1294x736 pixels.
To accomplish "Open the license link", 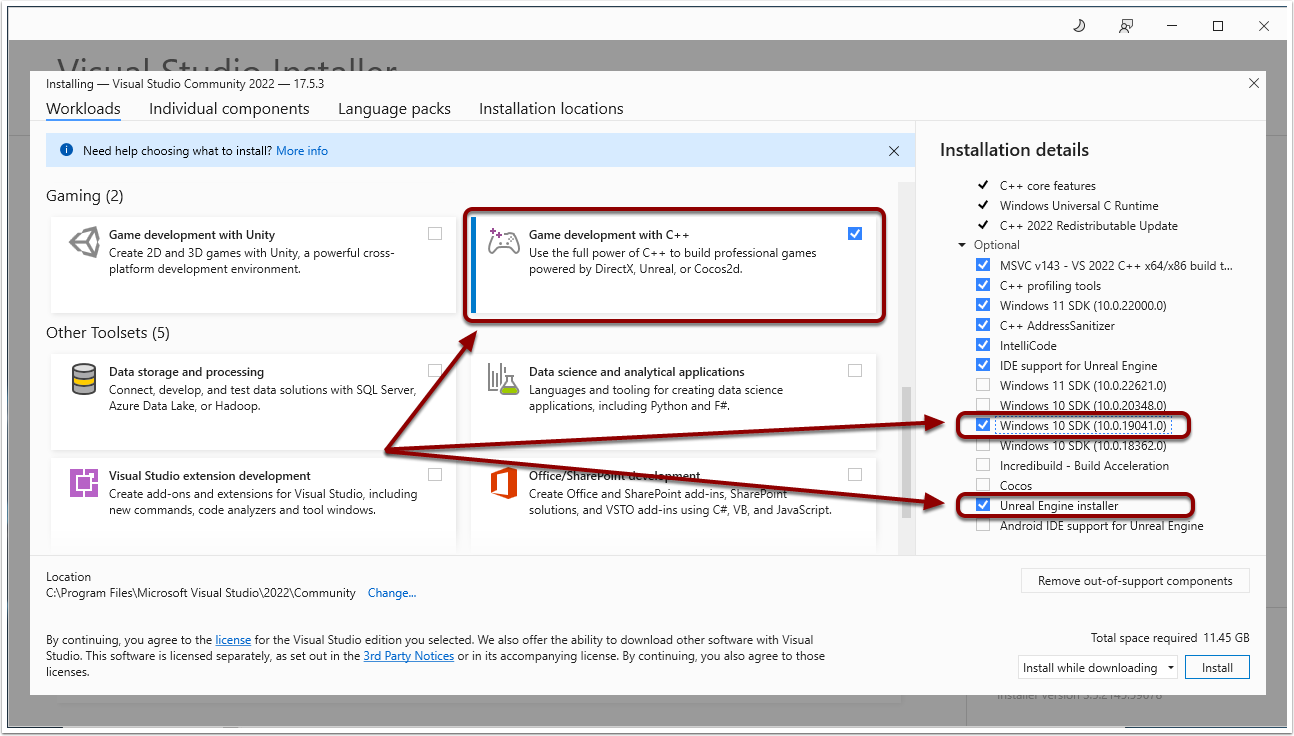I will [233, 639].
